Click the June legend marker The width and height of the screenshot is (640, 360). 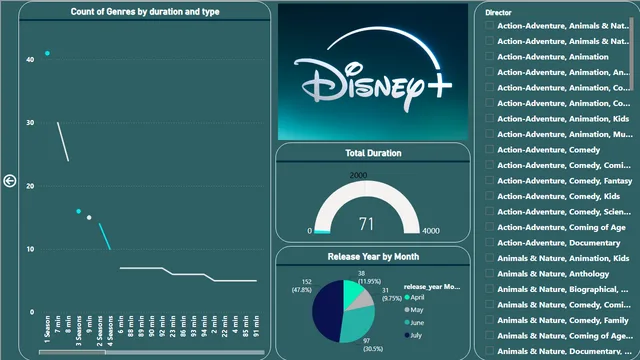click(407, 322)
